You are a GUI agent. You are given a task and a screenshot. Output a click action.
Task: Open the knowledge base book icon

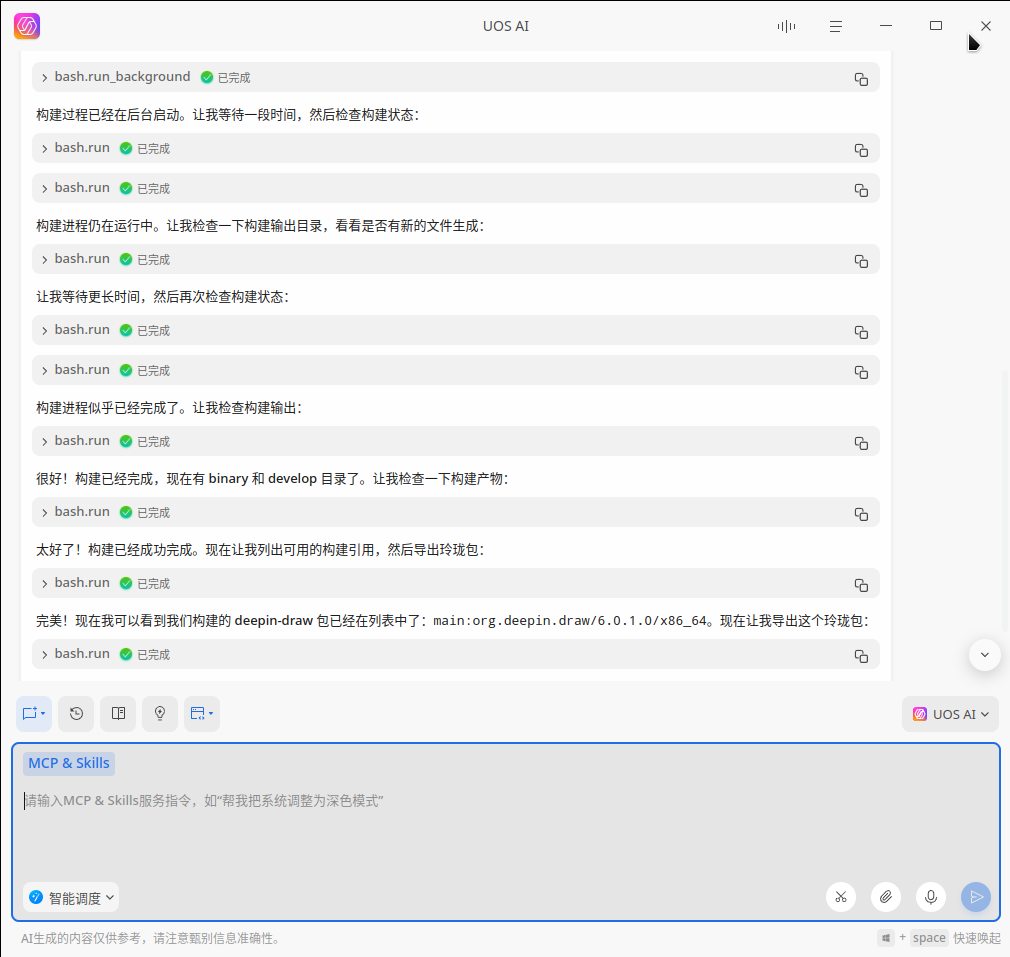coord(118,714)
